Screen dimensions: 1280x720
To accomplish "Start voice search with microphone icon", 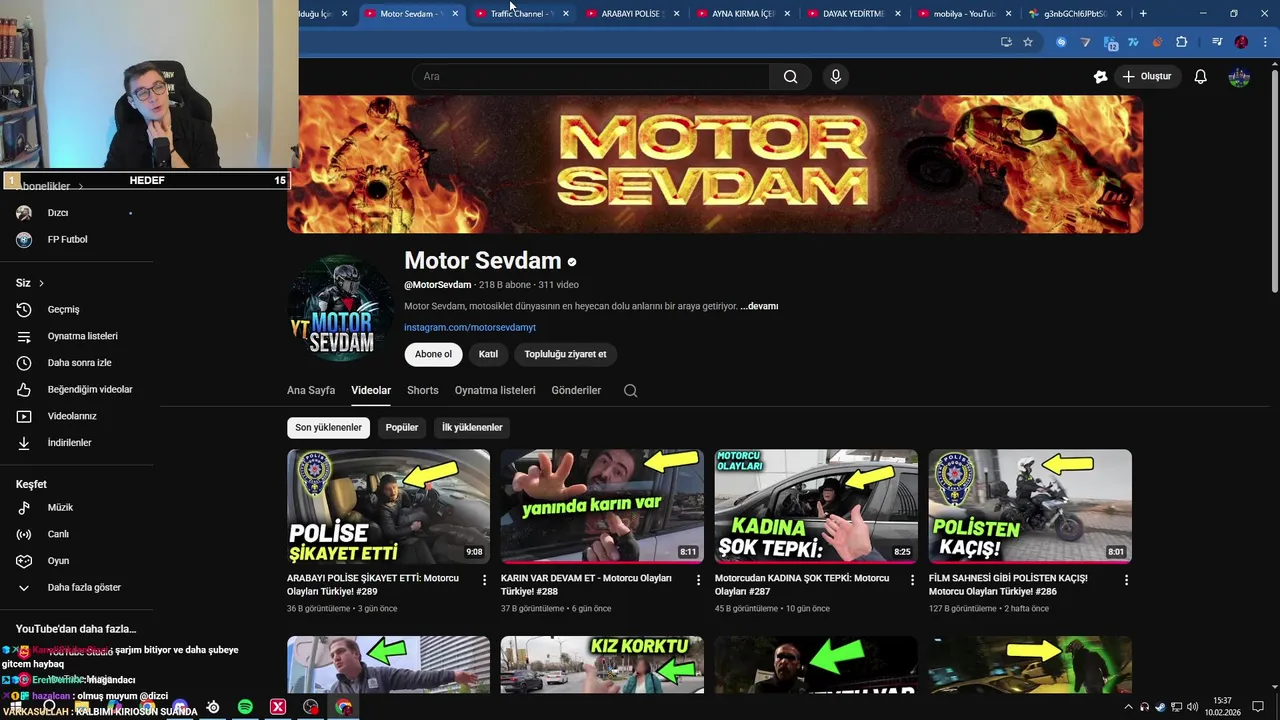I will click(836, 76).
